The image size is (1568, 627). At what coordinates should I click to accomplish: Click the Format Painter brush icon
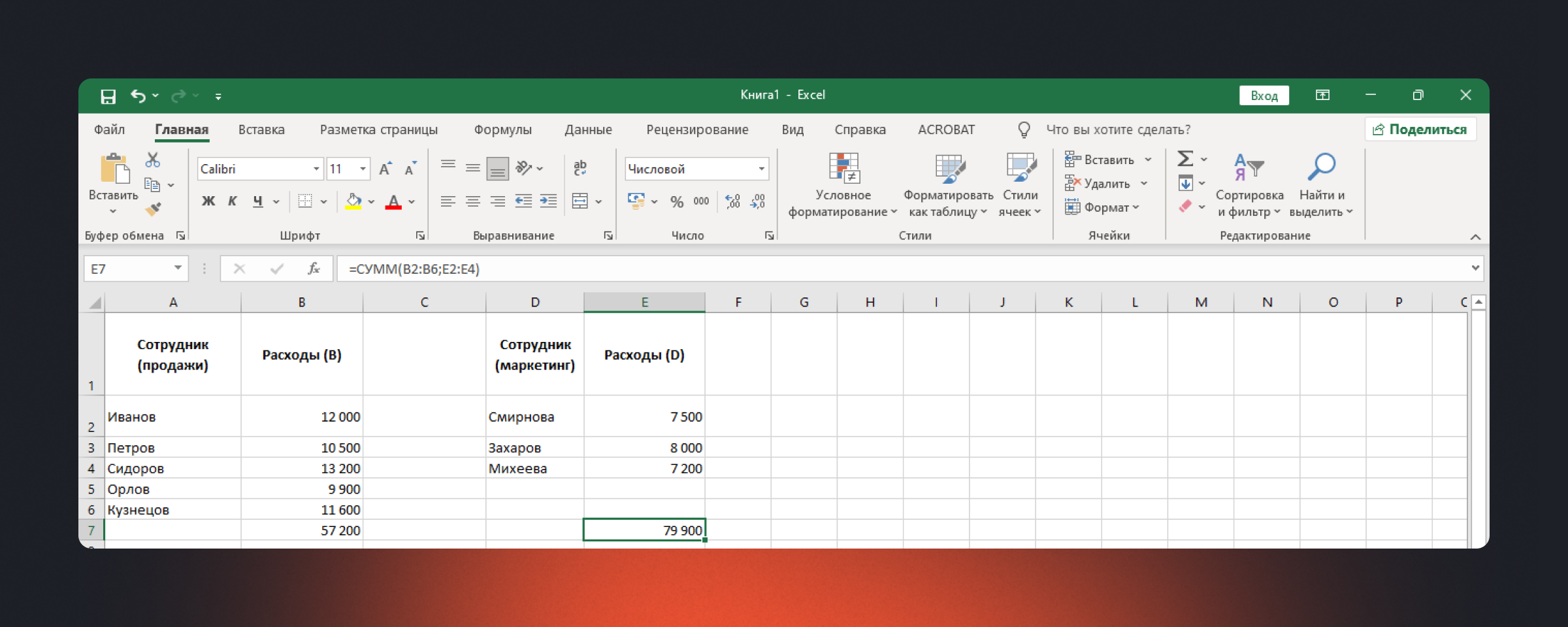coord(153,209)
